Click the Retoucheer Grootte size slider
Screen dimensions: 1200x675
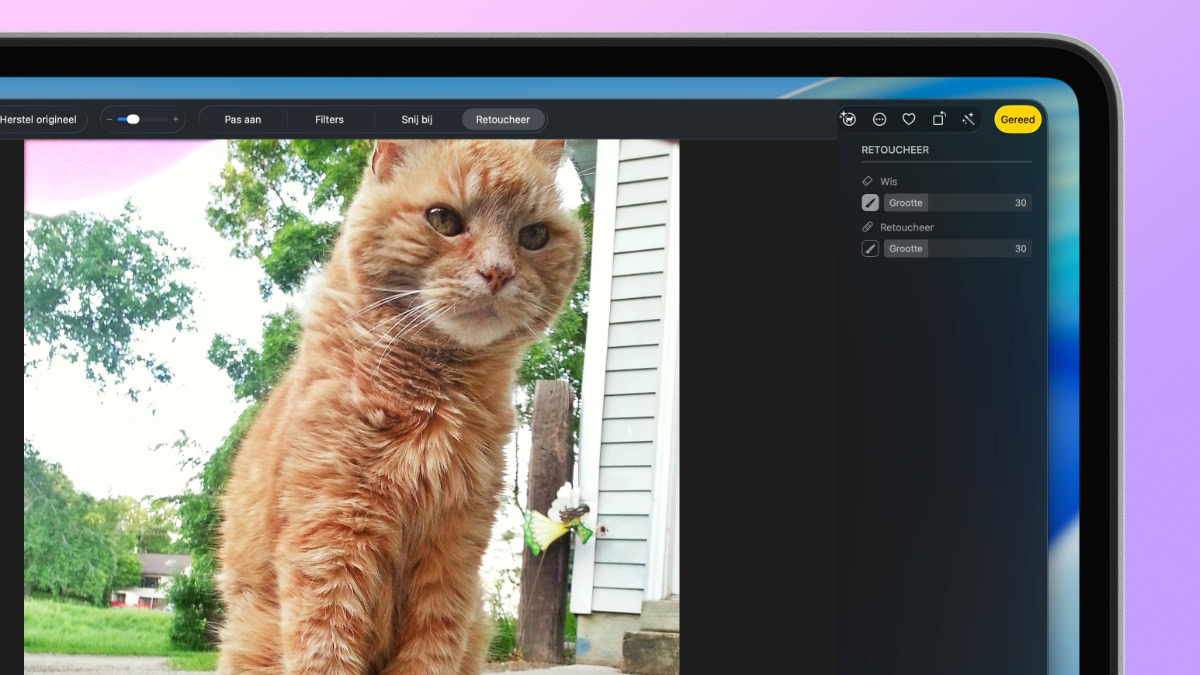[957, 249]
